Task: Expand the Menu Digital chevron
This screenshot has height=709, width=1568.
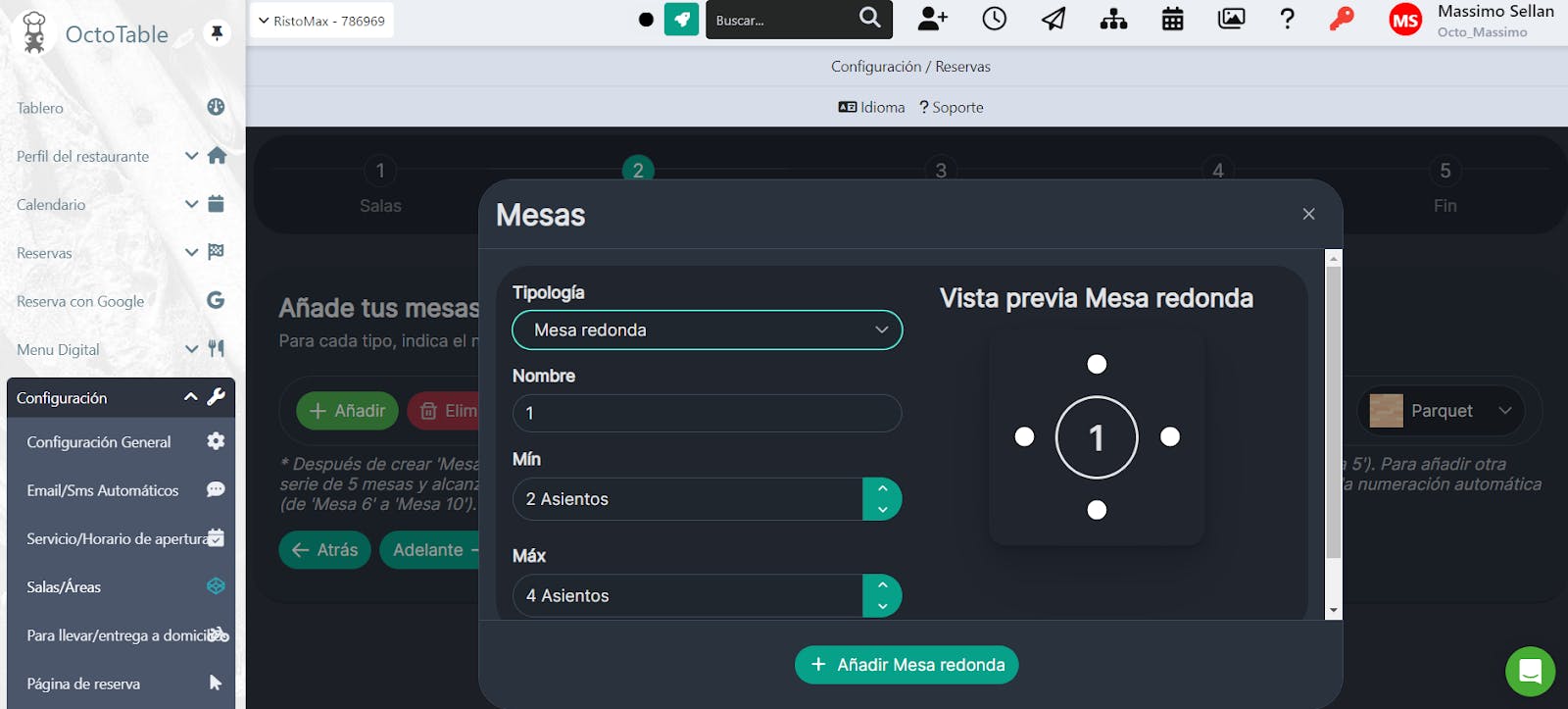Action: 191,348
